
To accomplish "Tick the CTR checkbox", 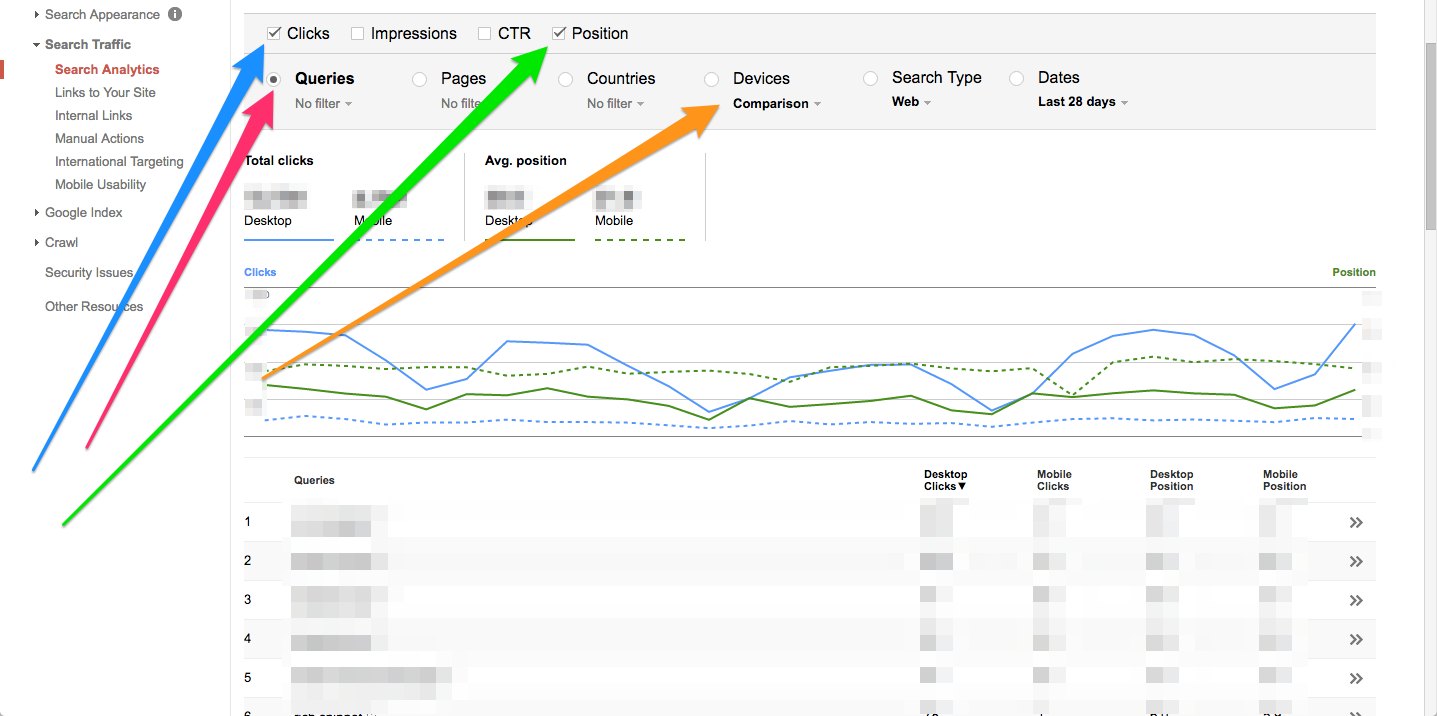I will (485, 34).
